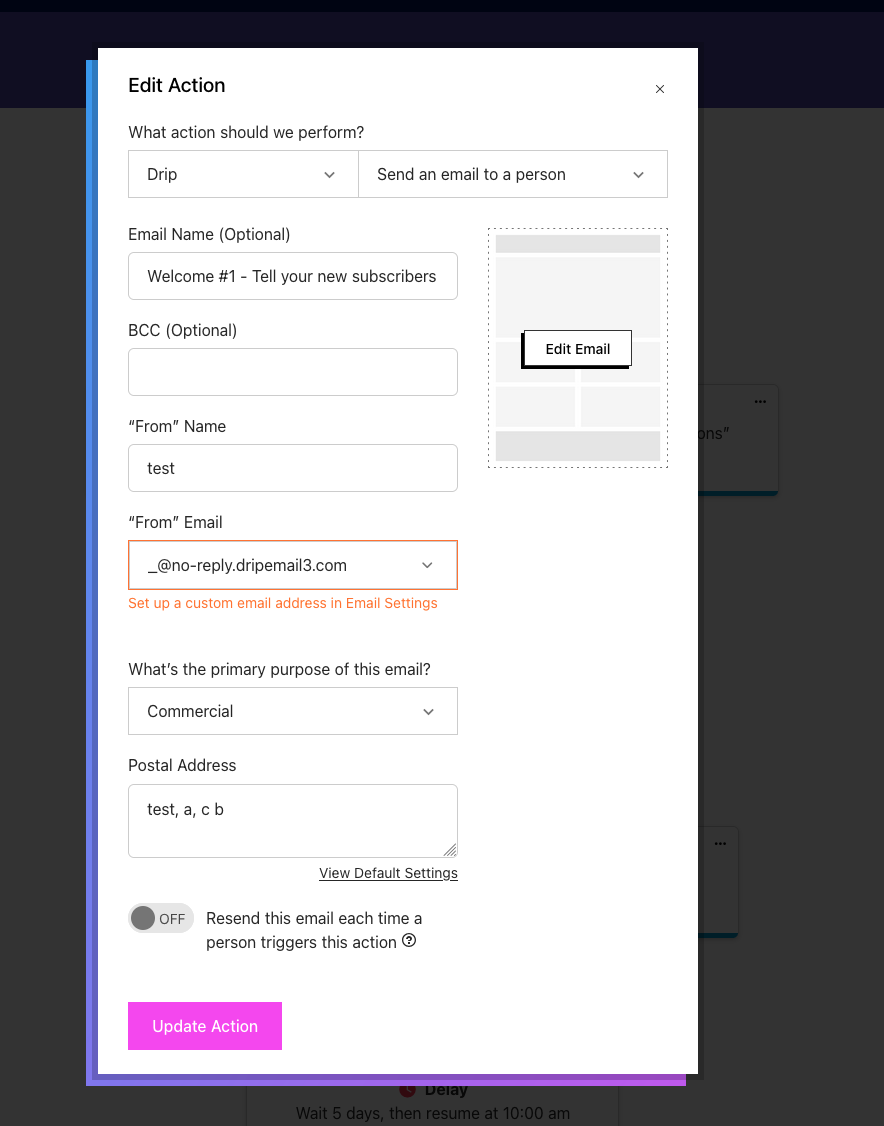Toggle the Resend this email switch
Screen dimensions: 884x1126
pos(160,918)
